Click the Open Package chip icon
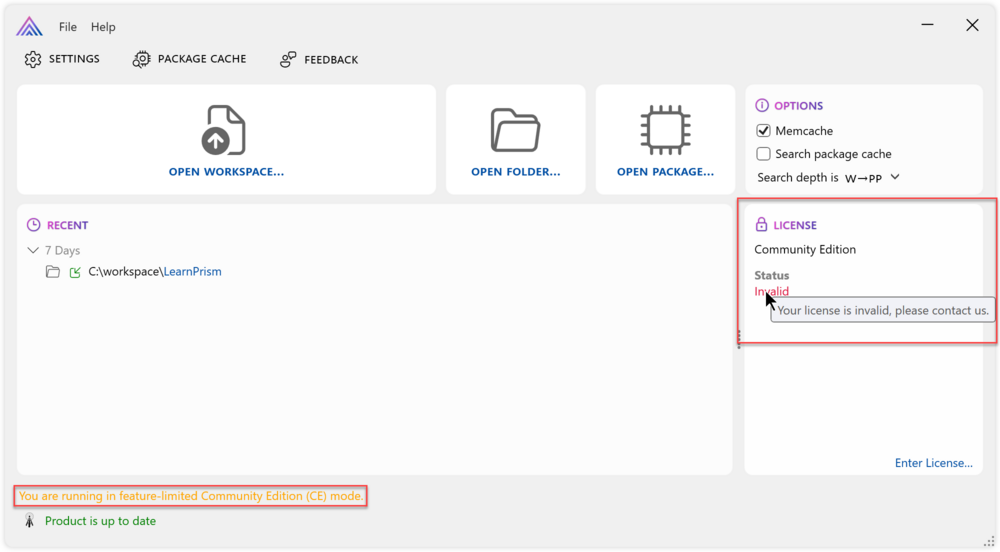 (x=665, y=130)
